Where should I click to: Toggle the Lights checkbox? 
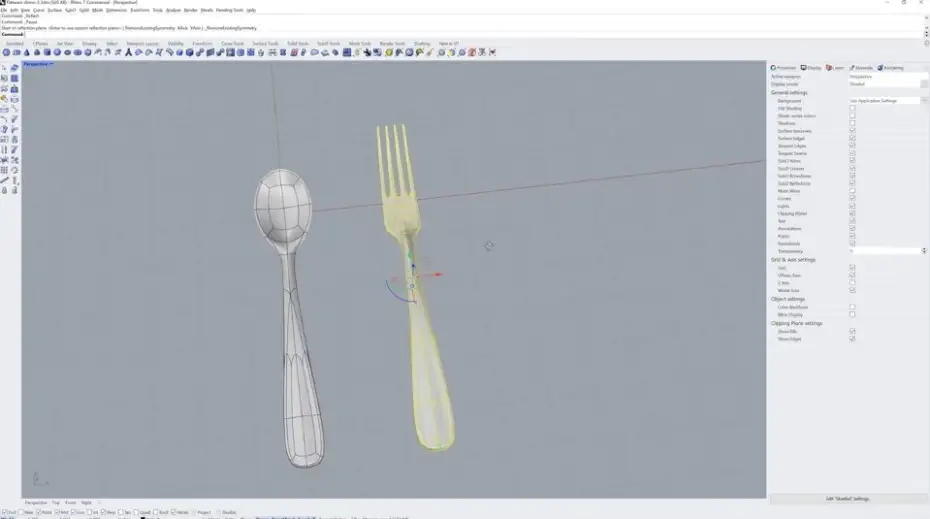click(852, 206)
